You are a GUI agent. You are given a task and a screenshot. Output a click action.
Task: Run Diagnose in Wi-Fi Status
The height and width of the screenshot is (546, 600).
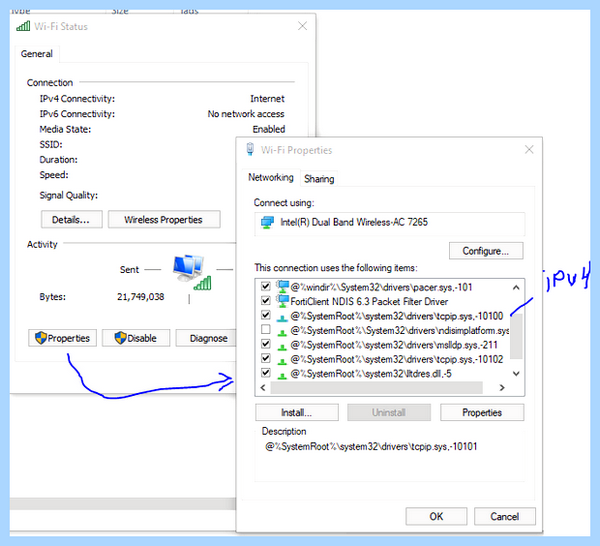(x=206, y=338)
